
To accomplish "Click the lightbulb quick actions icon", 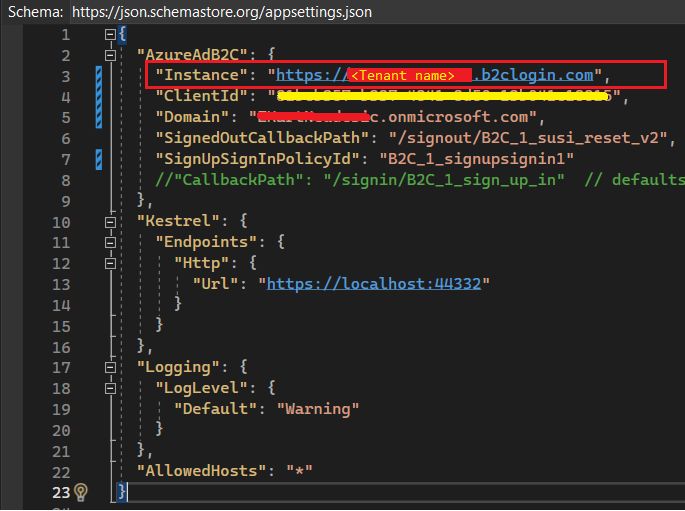I will tap(81, 492).
